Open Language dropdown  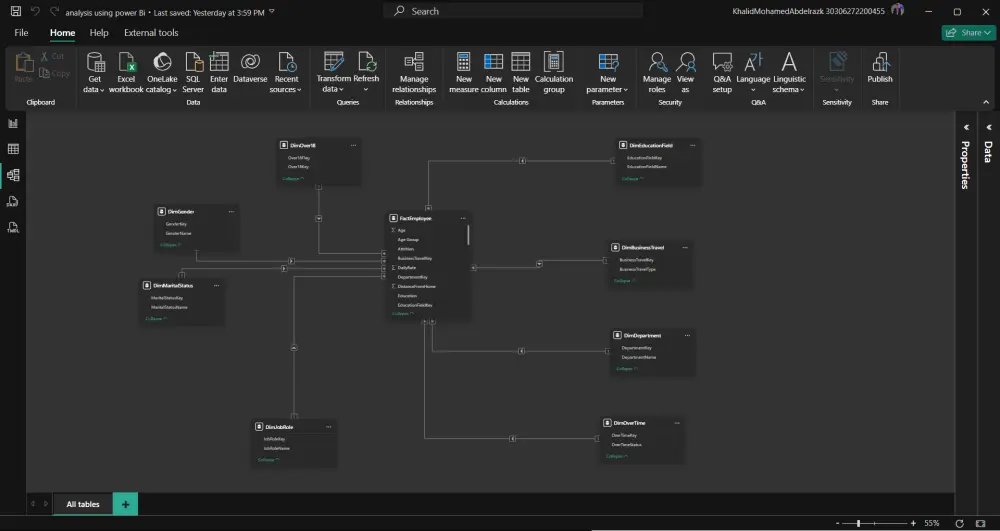click(753, 73)
